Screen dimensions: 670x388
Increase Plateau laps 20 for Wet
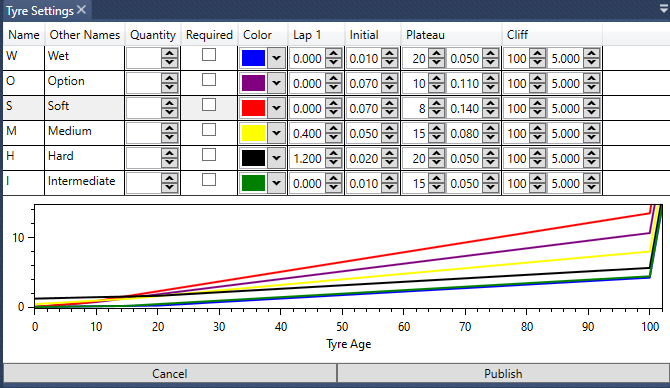(436, 53)
